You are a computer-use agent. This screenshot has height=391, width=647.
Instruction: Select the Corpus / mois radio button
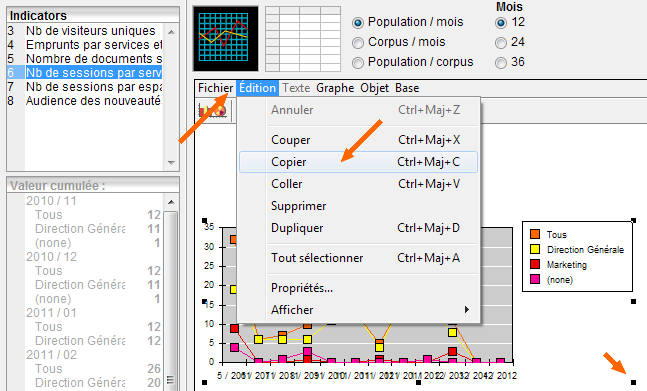[358, 42]
